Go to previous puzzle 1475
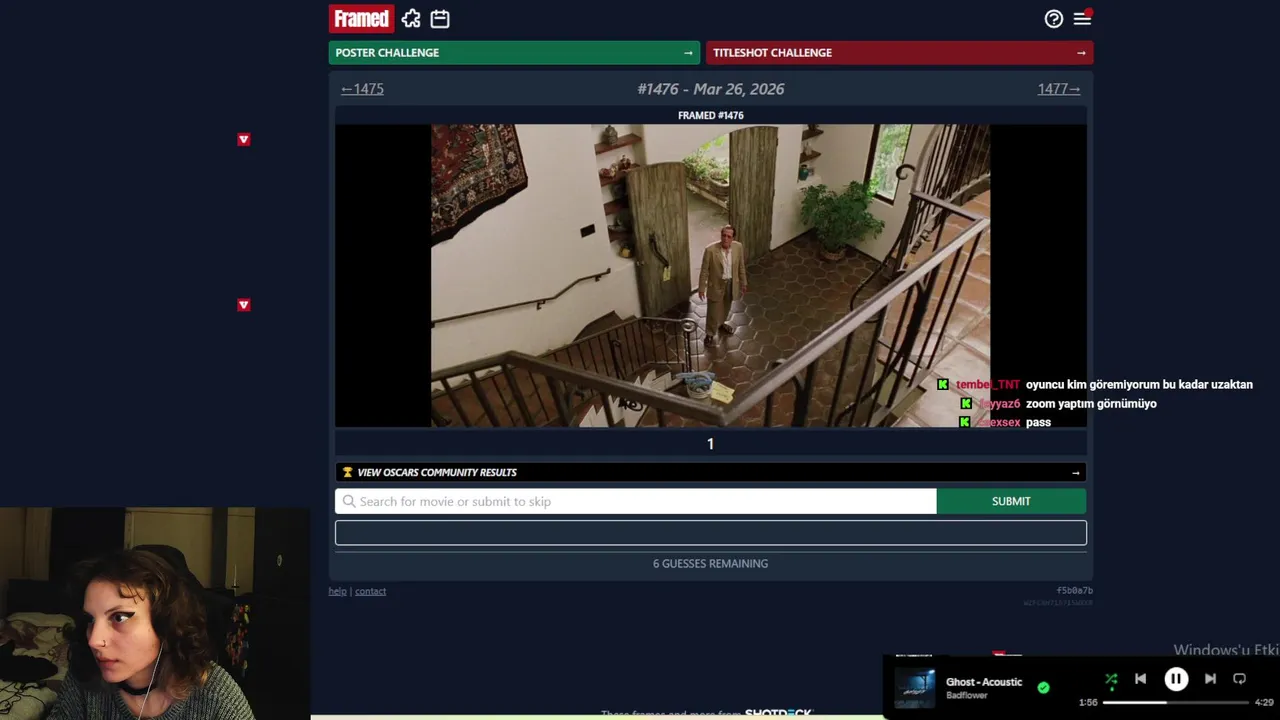The image size is (1280, 720). click(x=362, y=89)
